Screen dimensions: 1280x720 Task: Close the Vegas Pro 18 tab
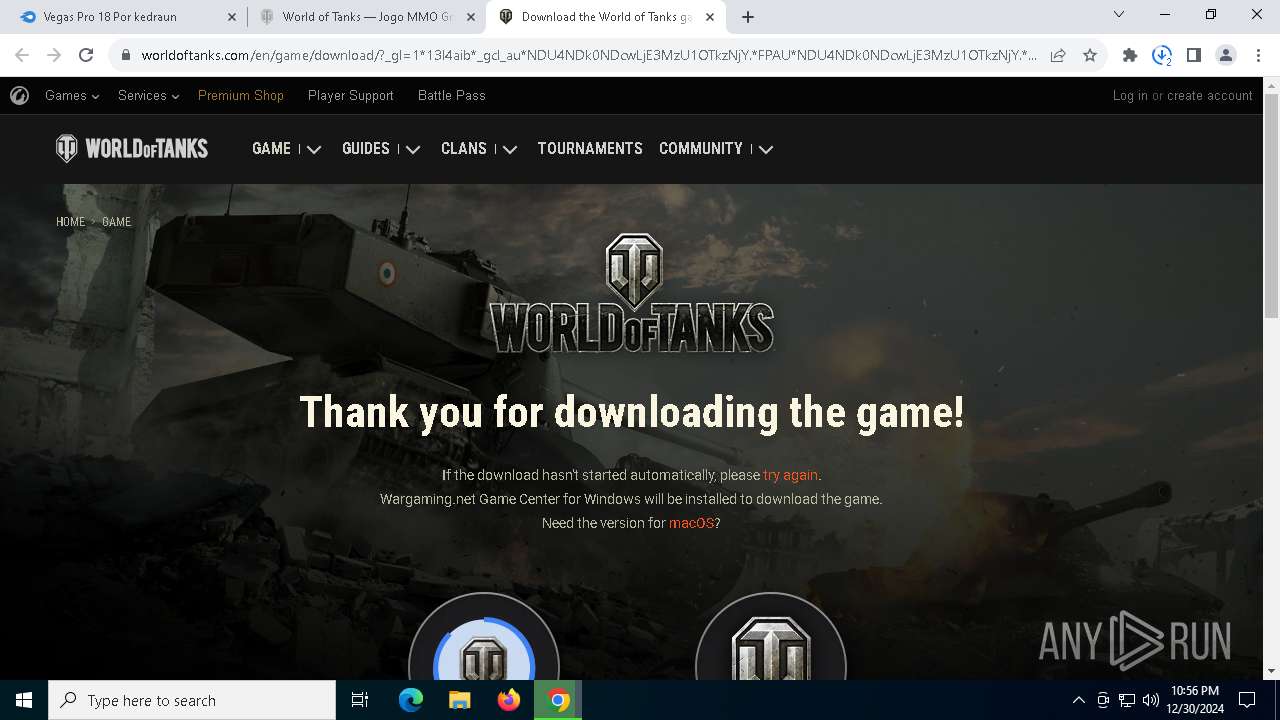coord(232,17)
